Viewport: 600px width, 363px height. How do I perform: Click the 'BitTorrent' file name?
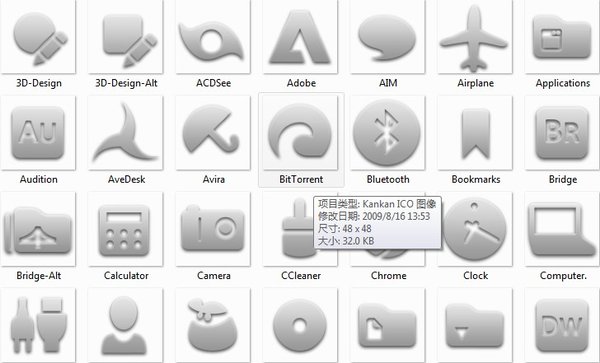click(x=301, y=179)
